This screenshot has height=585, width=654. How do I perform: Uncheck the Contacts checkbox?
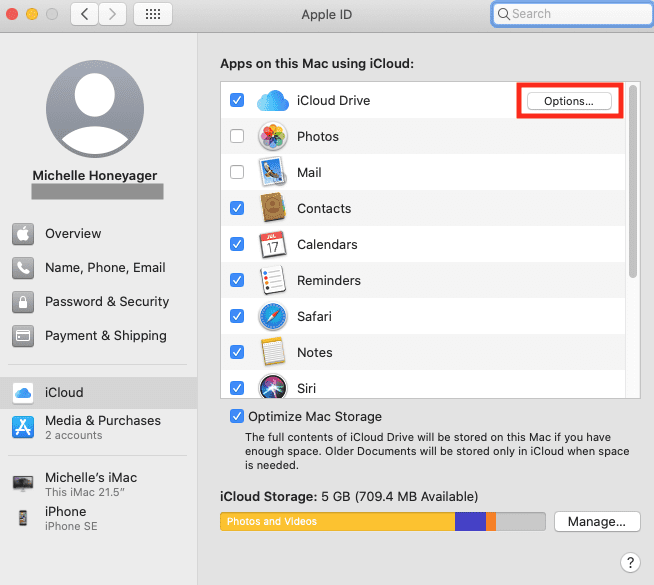pyautogui.click(x=237, y=208)
